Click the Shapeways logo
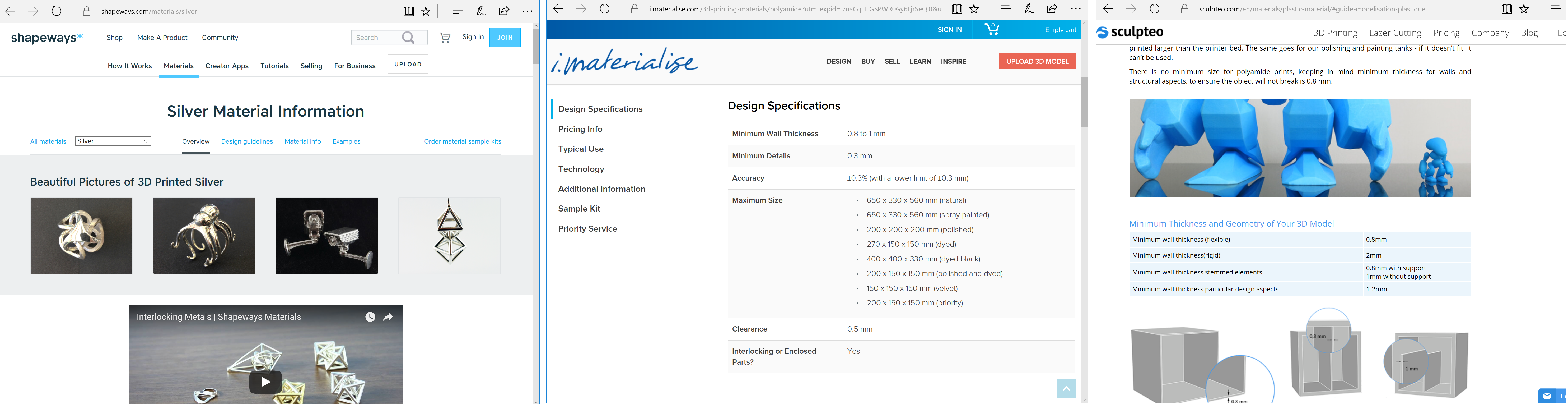The width and height of the screenshot is (1568, 404). 47,38
